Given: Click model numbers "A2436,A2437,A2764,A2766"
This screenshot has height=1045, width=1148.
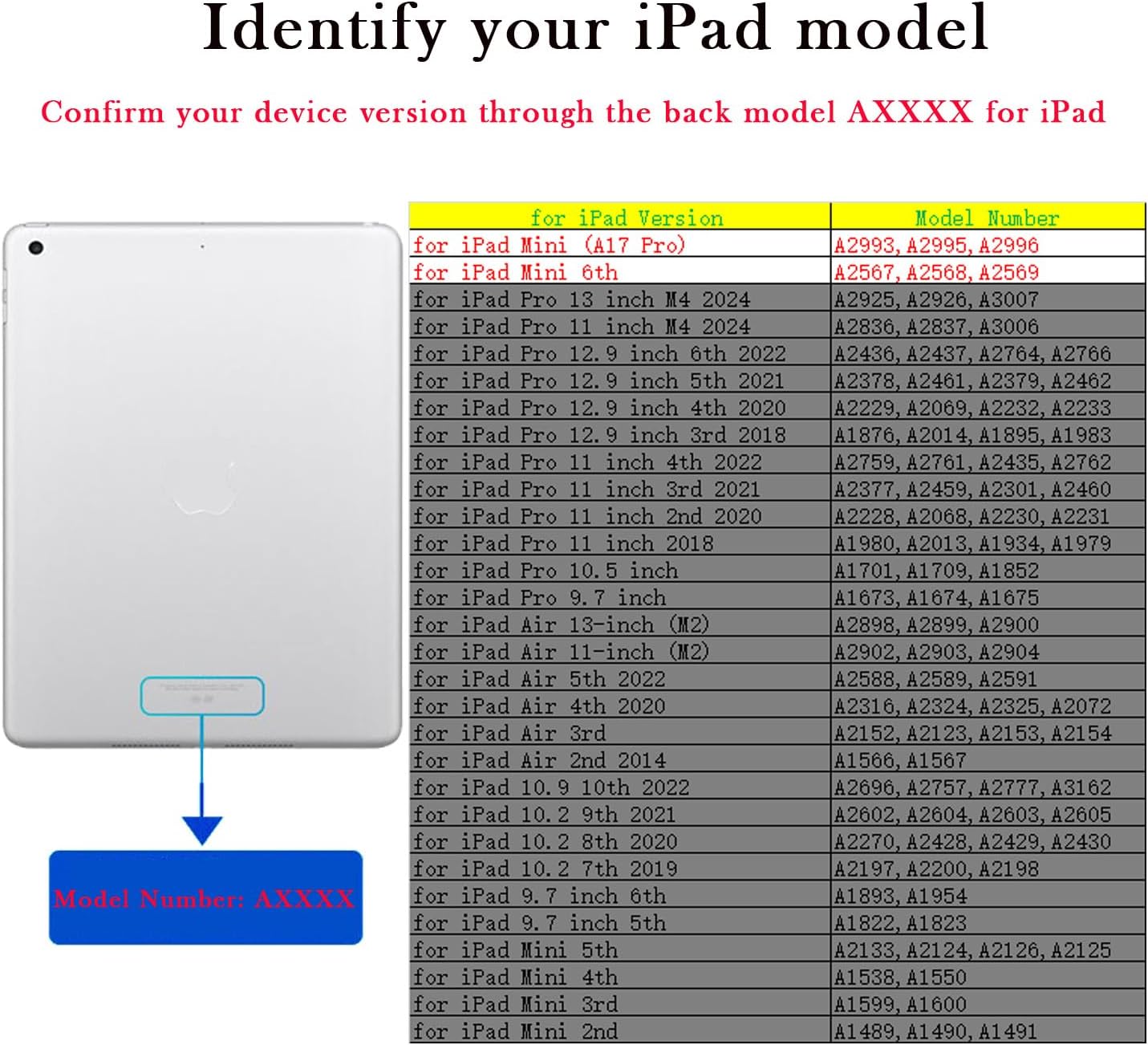Looking at the screenshot, I should [x=972, y=354].
